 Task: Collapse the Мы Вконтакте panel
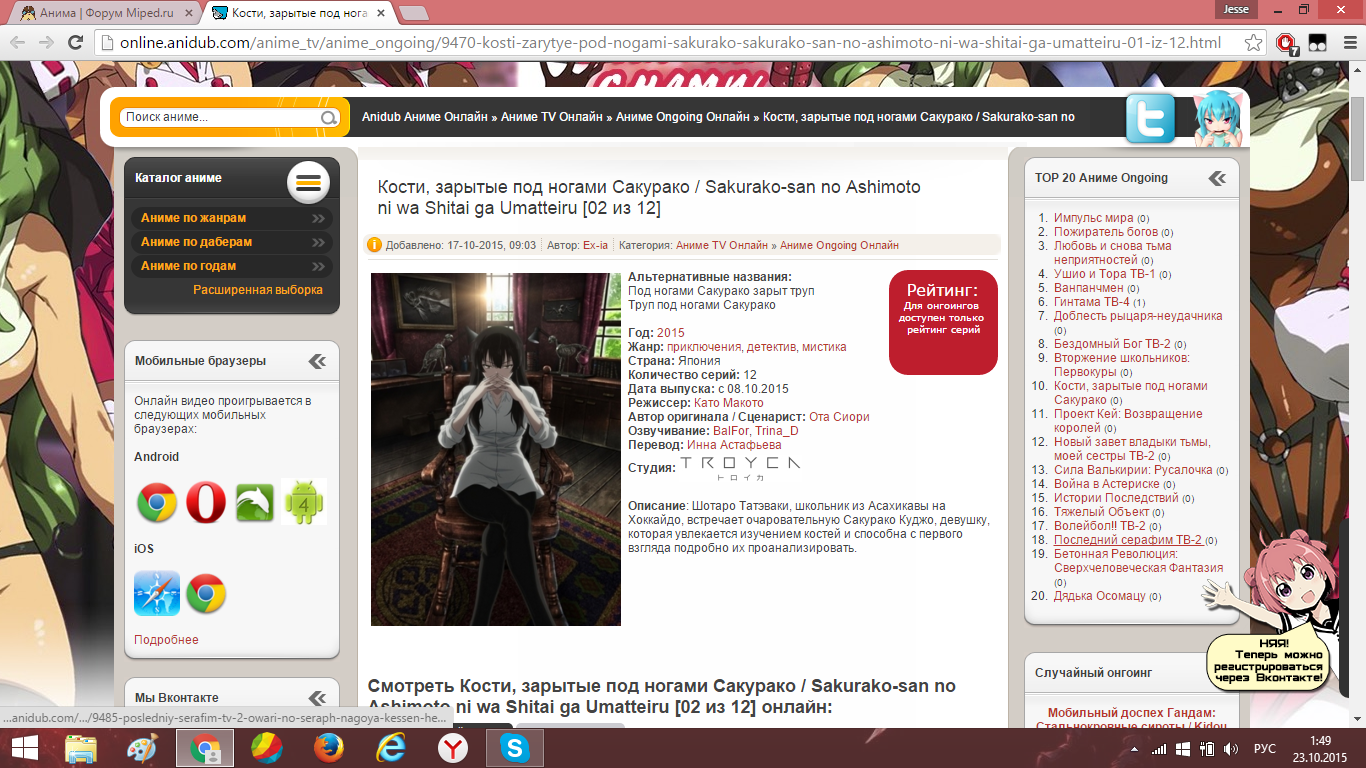317,698
